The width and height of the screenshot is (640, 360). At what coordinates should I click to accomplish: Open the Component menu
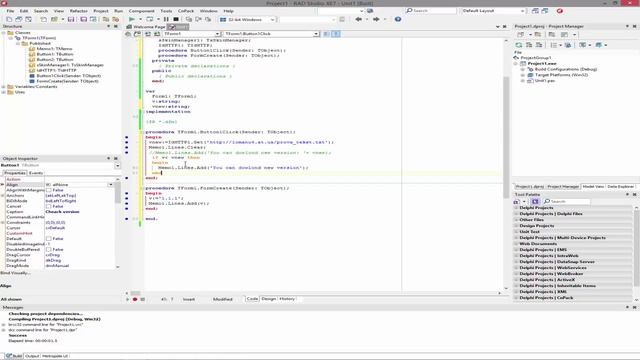141,11
